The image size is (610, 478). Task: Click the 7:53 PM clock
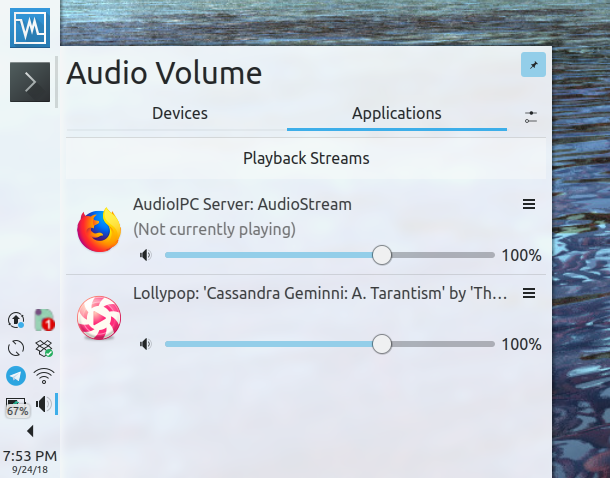point(30,456)
